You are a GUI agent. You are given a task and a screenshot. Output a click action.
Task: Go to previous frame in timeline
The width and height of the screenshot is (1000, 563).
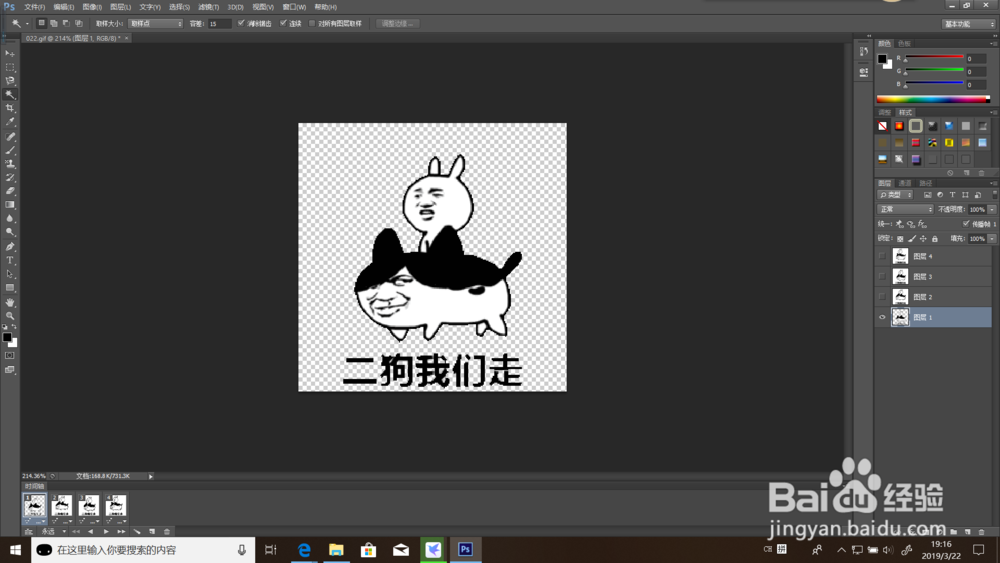[91, 531]
